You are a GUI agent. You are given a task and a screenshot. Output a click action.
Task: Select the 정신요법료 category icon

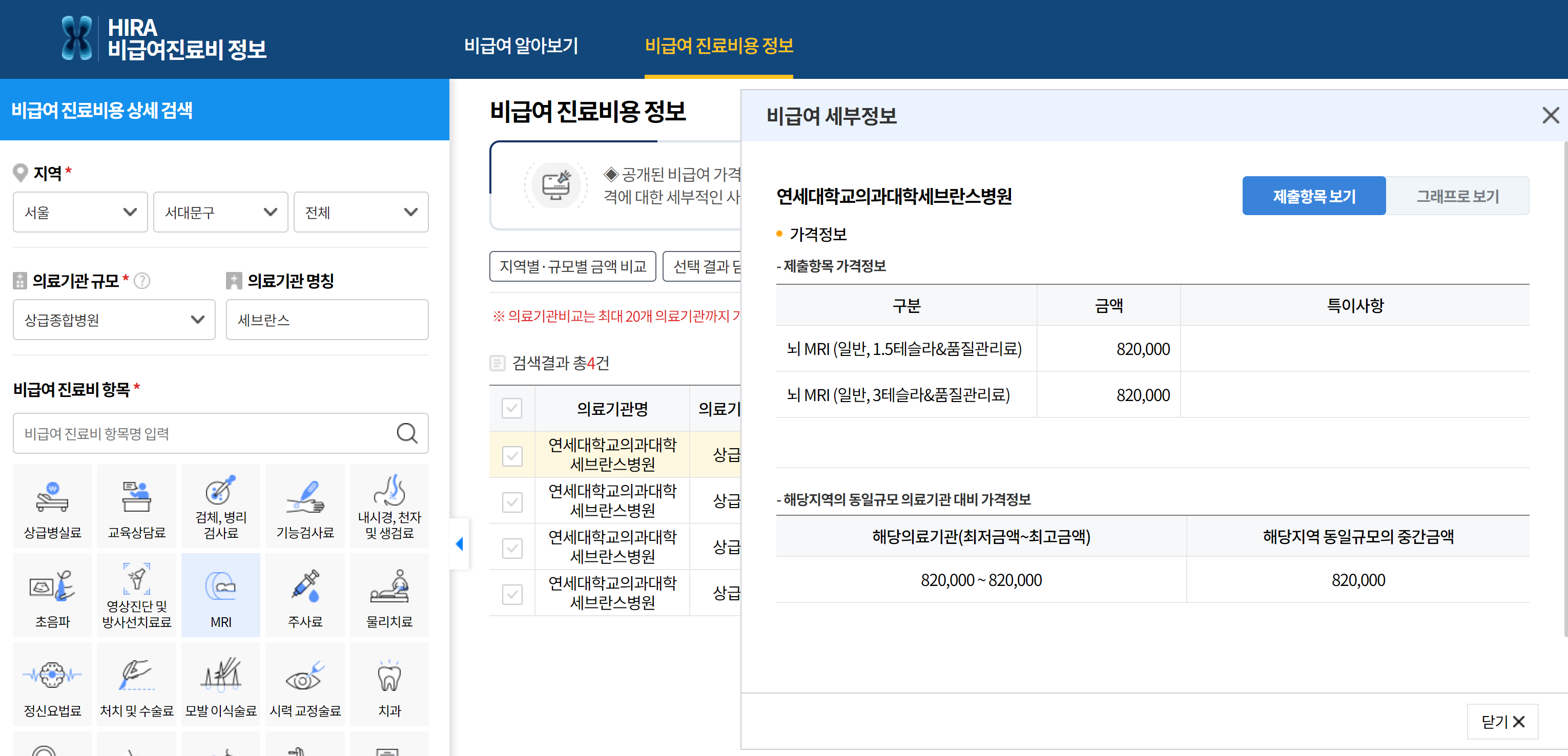pos(52,684)
